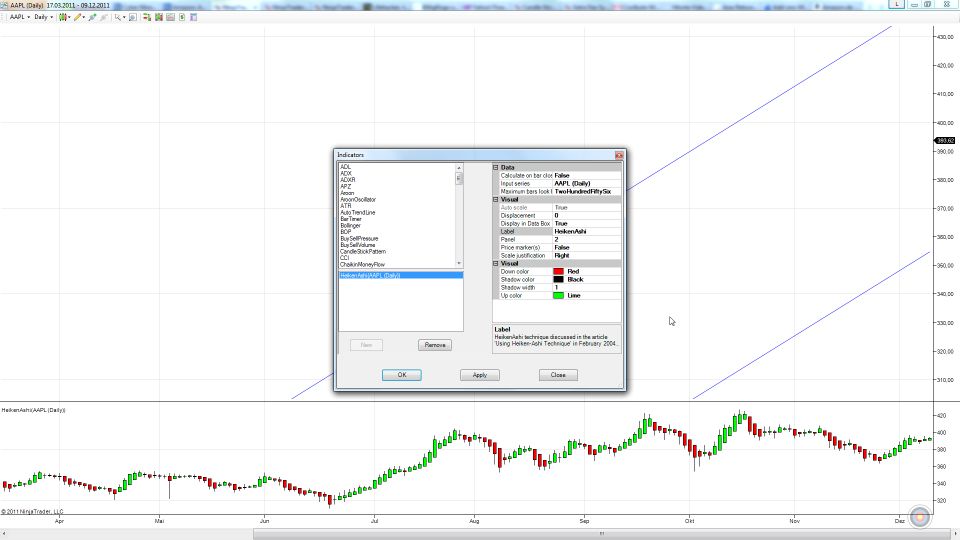Screen dimensions: 960x540
Task: Click the Remove button
Action: tap(435, 345)
